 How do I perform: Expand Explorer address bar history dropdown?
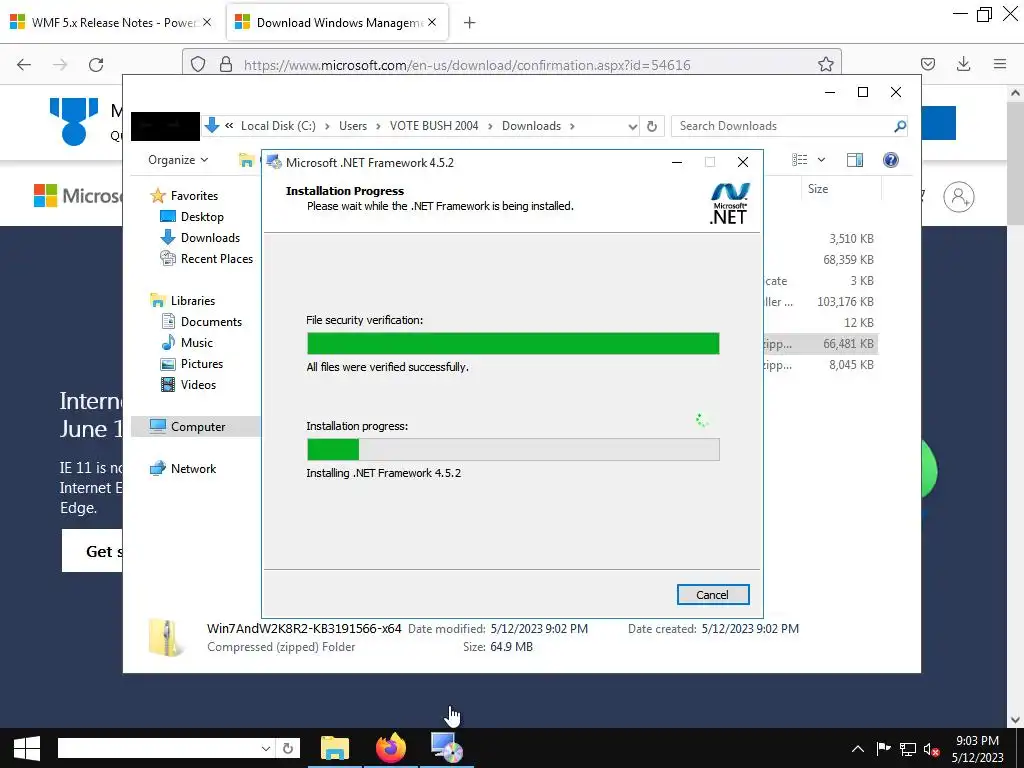tap(632, 126)
